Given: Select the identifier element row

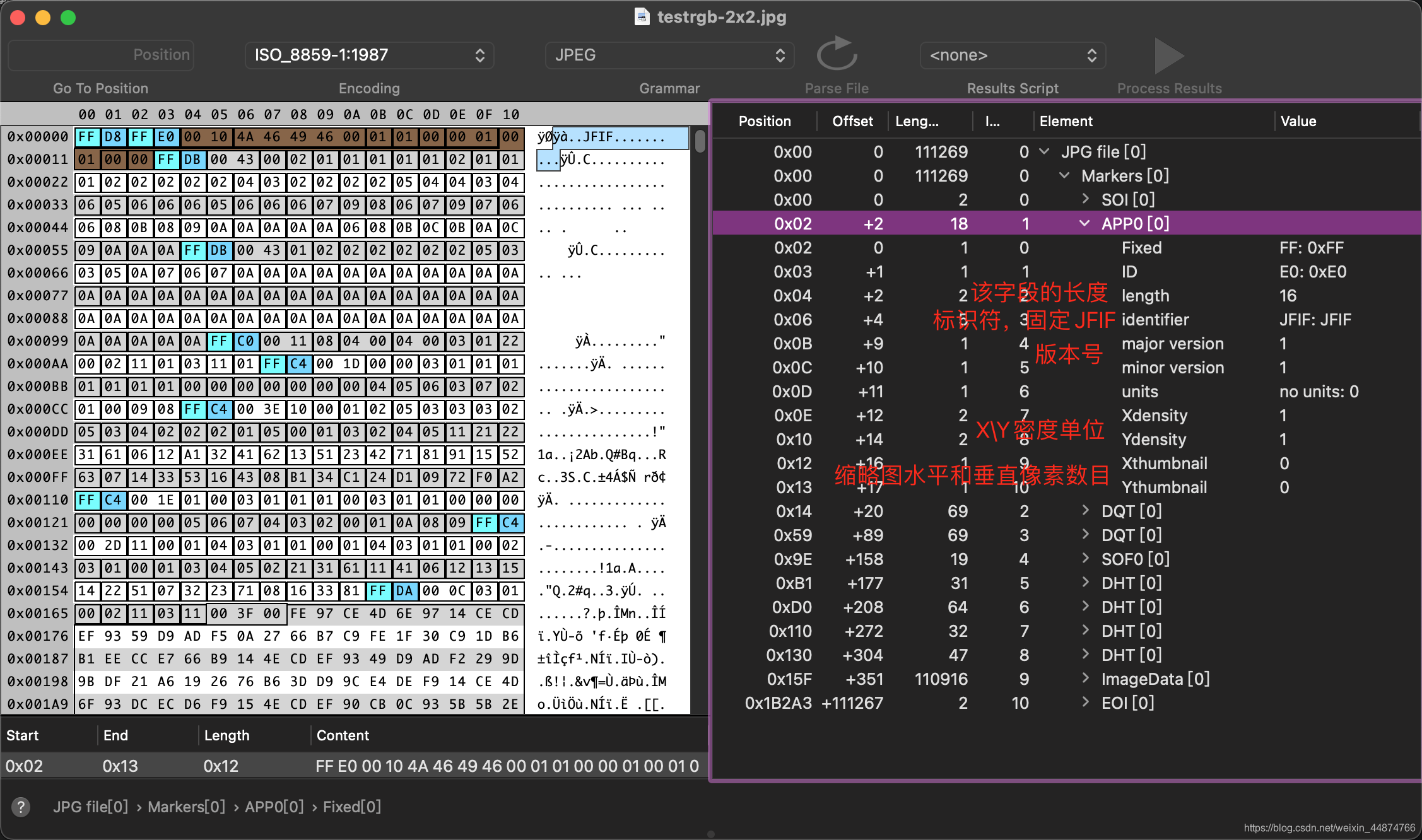Looking at the screenshot, I should coord(1066,320).
